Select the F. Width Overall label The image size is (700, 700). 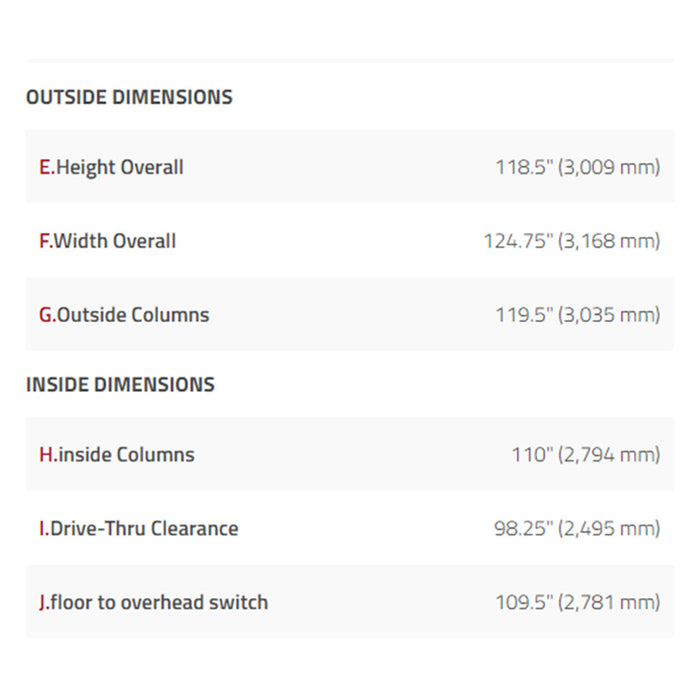(108, 241)
